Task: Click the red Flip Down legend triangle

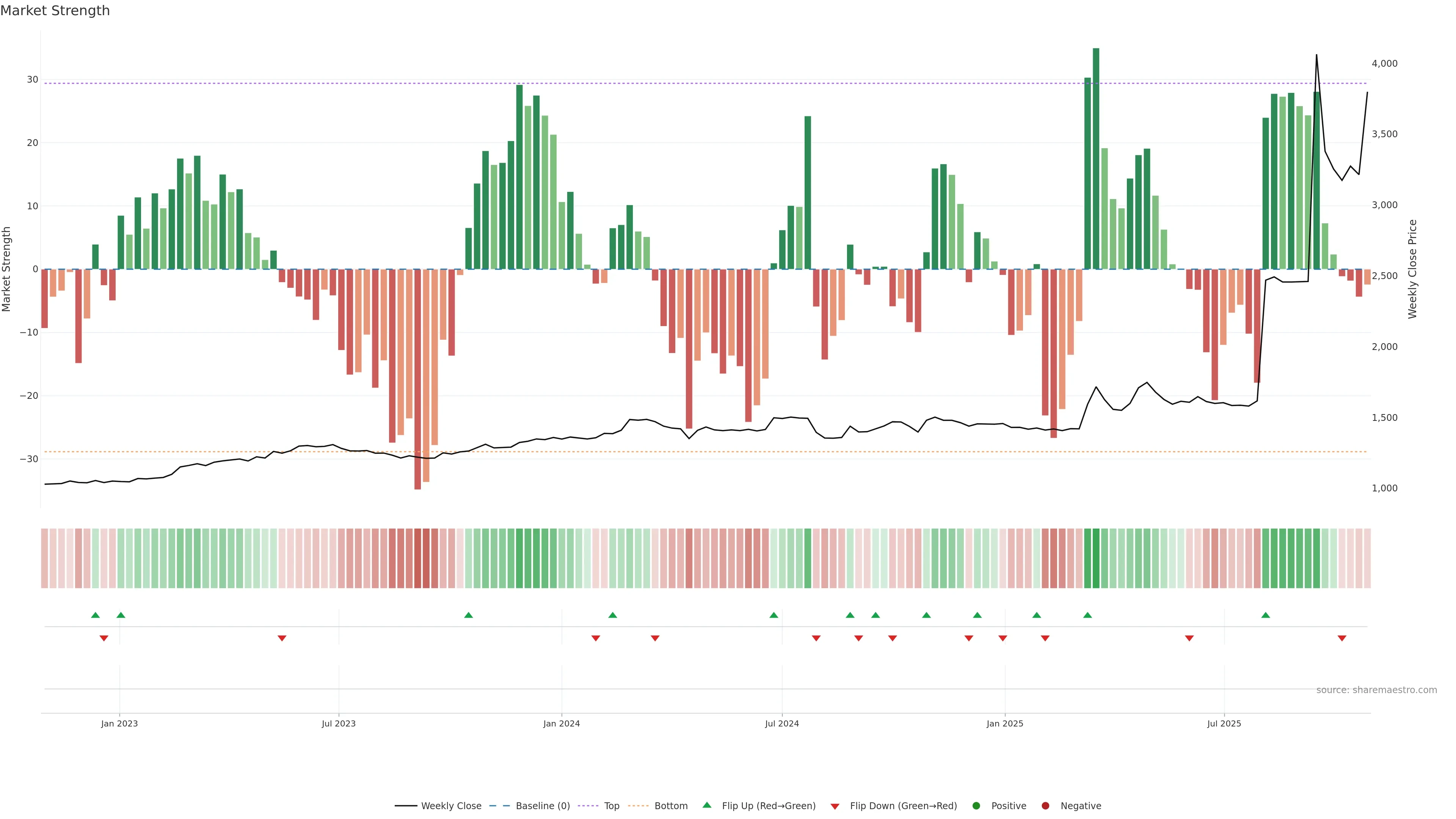Action: pos(835,806)
